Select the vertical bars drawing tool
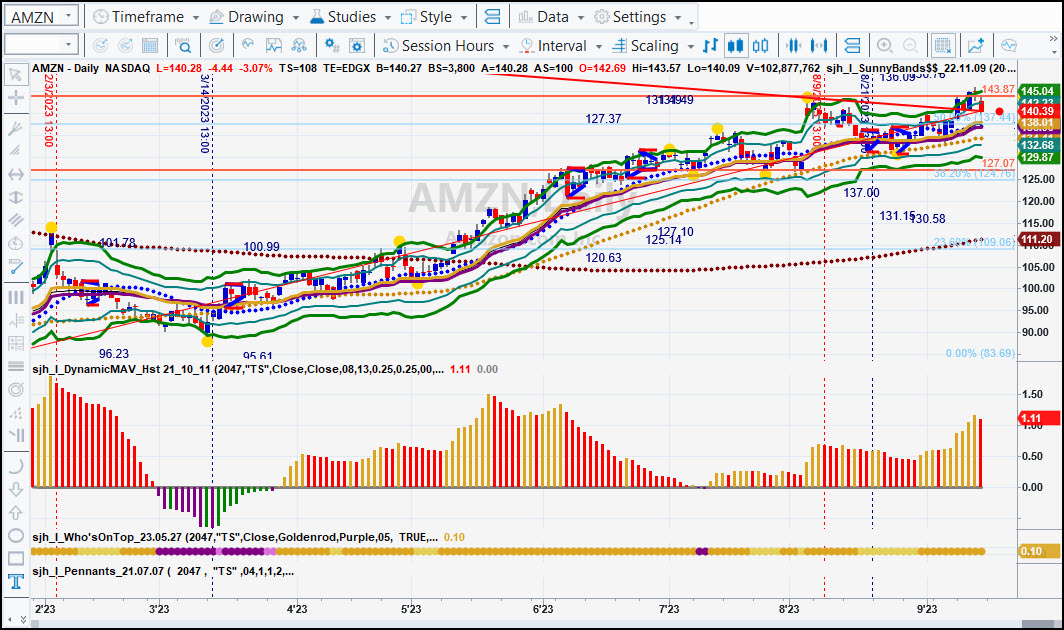The image size is (1064, 630). click(15, 297)
